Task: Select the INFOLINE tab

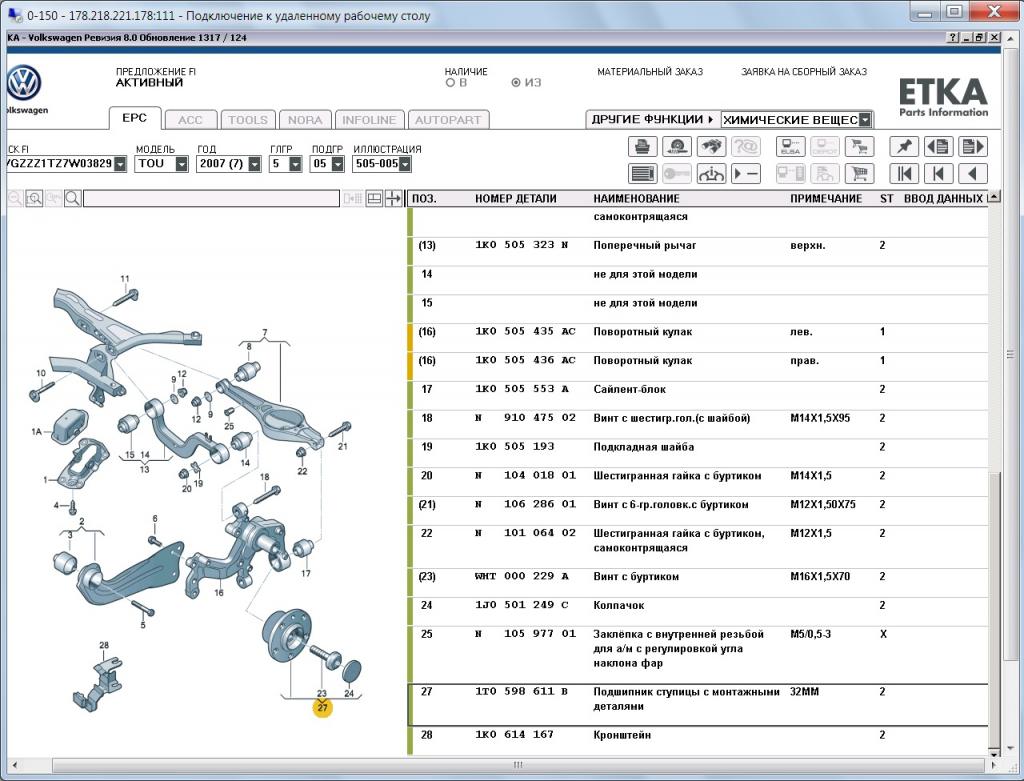Action: [x=369, y=120]
